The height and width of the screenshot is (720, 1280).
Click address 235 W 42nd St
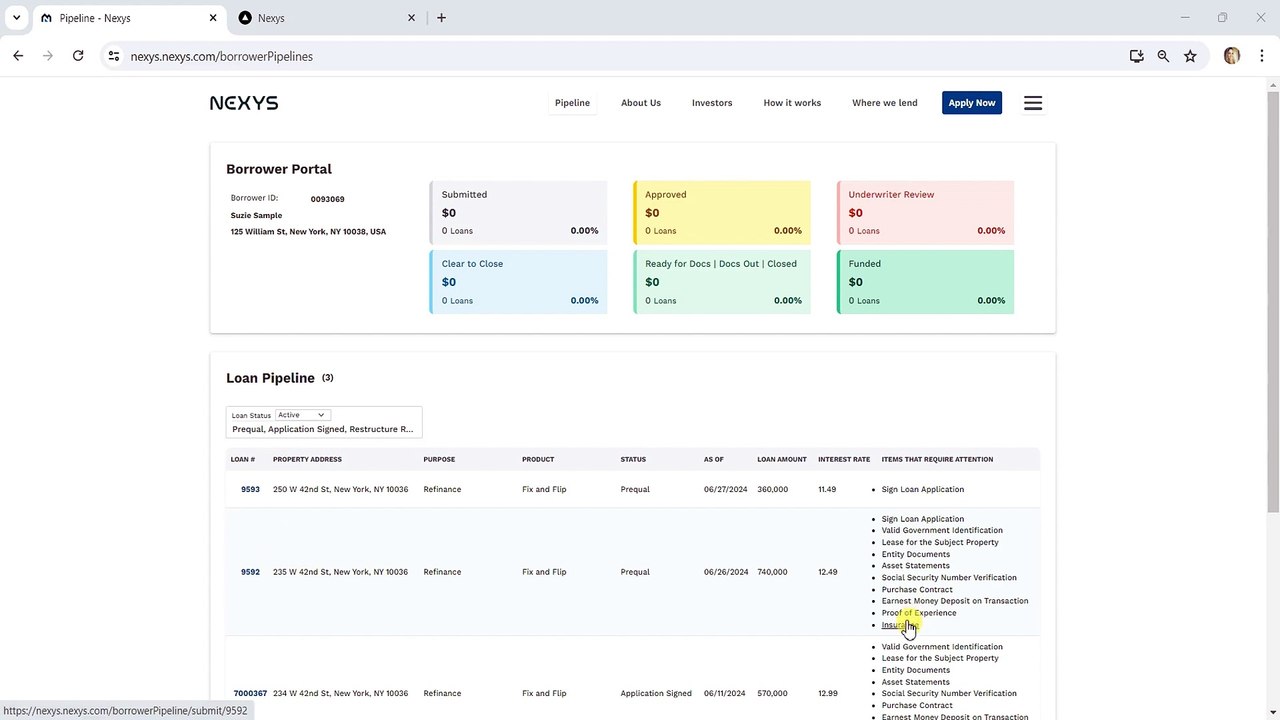[340, 572]
